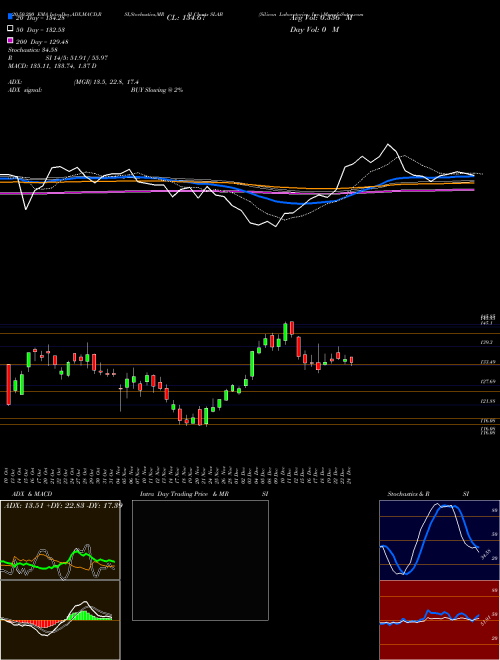
Task: Select the '200 Day - 129.48' legend text
Action: [42, 41]
